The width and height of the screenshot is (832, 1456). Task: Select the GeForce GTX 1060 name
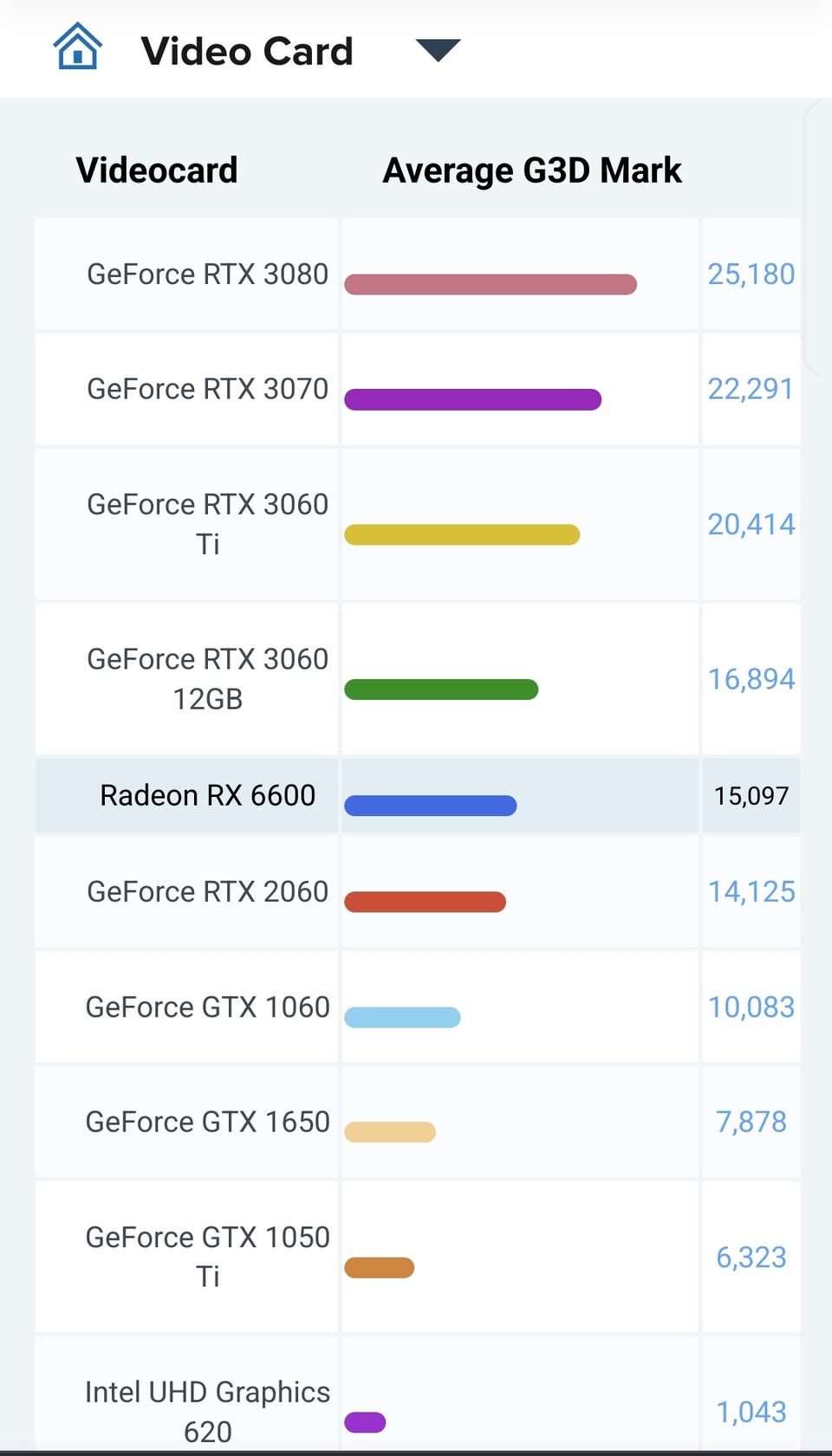pos(208,1007)
